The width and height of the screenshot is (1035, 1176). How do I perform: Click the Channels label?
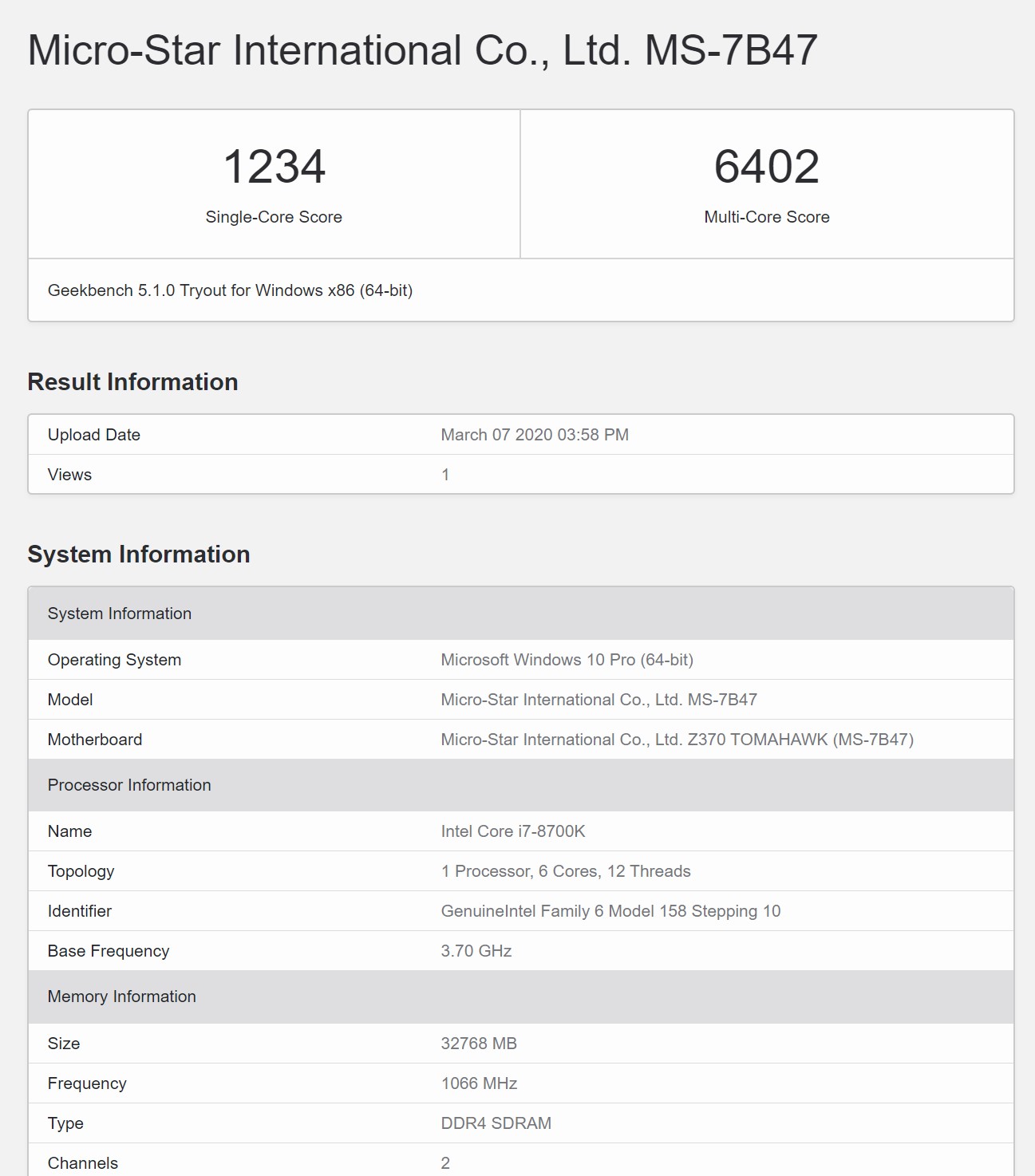(83, 1163)
